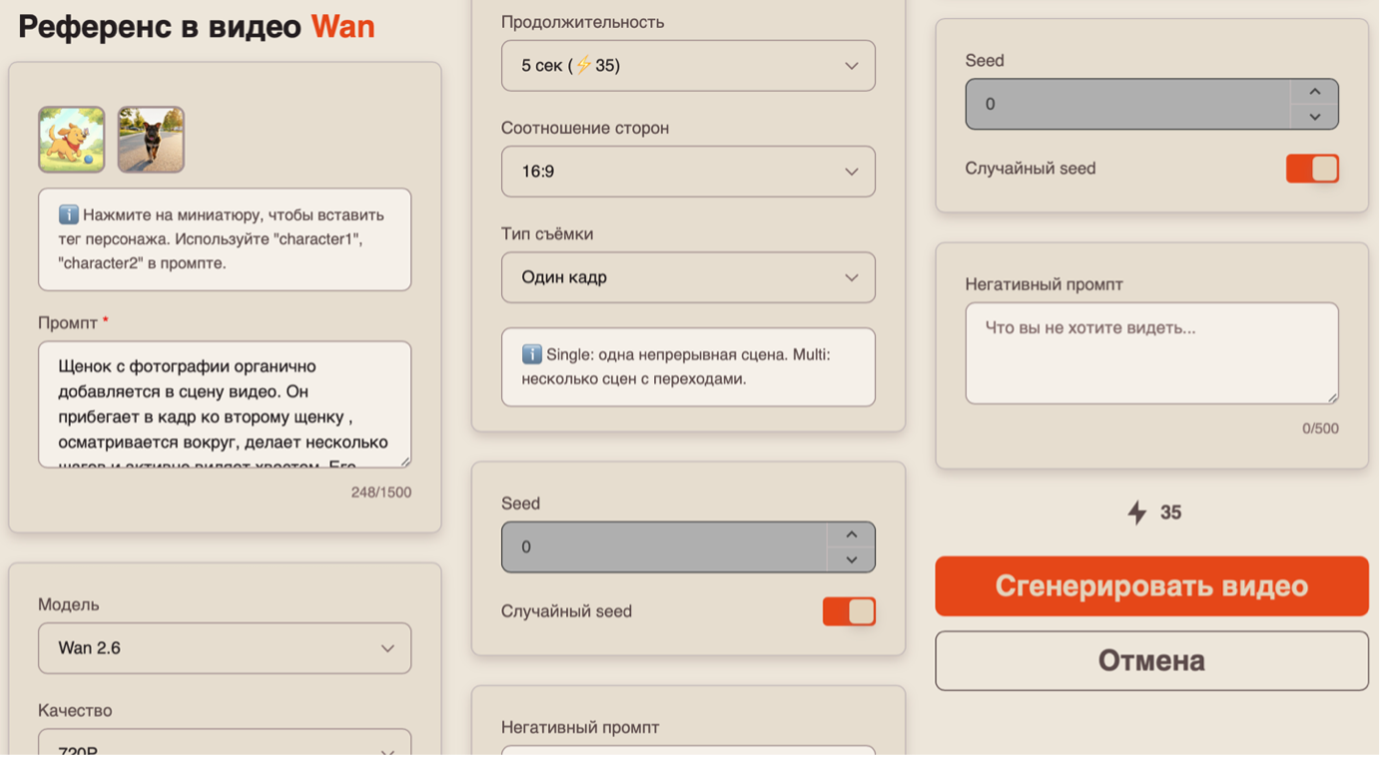
Task: Click the cartoon golden puppy thumbnail
Action: tap(72, 140)
